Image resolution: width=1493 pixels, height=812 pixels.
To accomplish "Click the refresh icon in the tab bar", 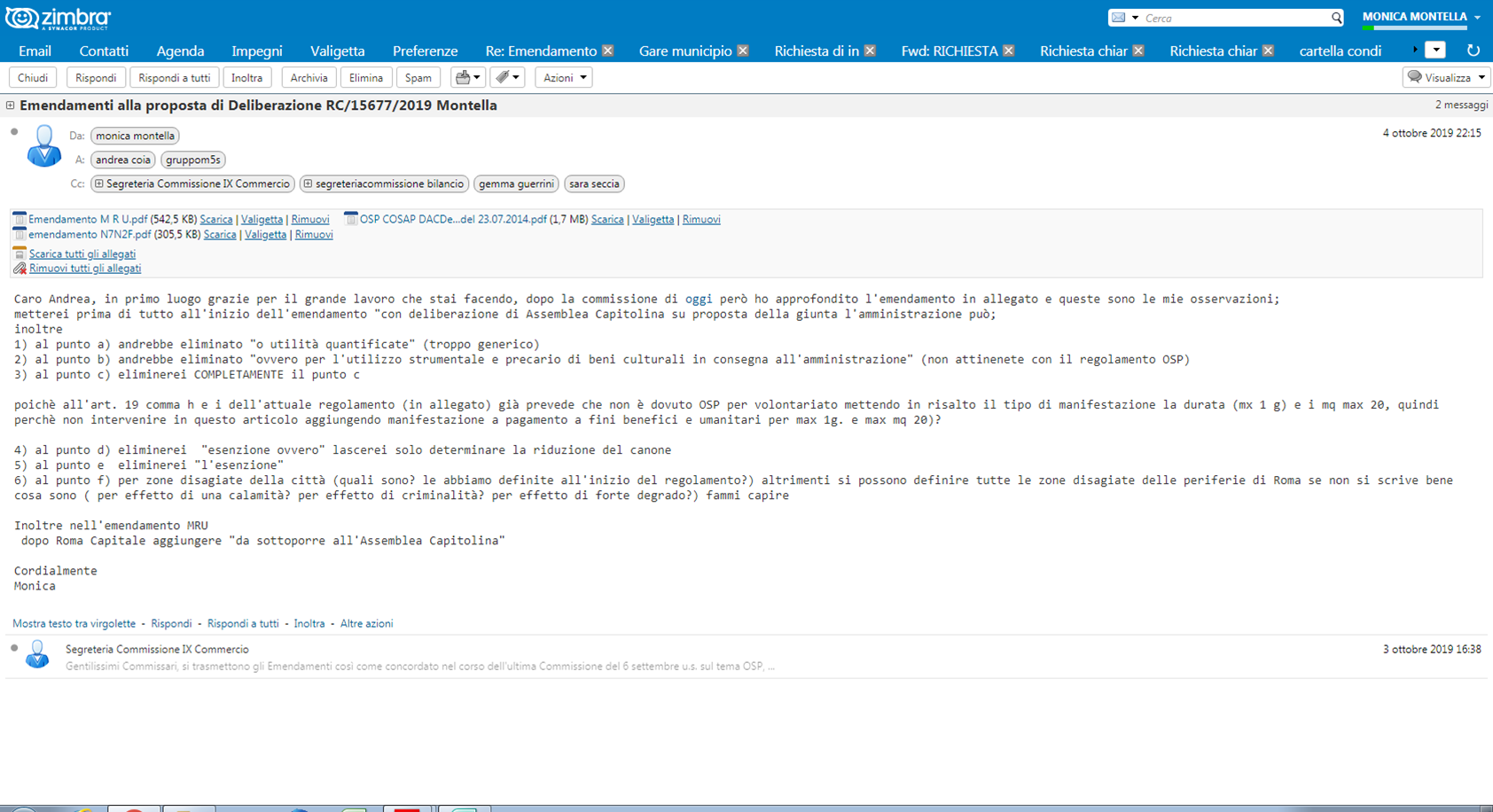I will pyautogui.click(x=1473, y=51).
